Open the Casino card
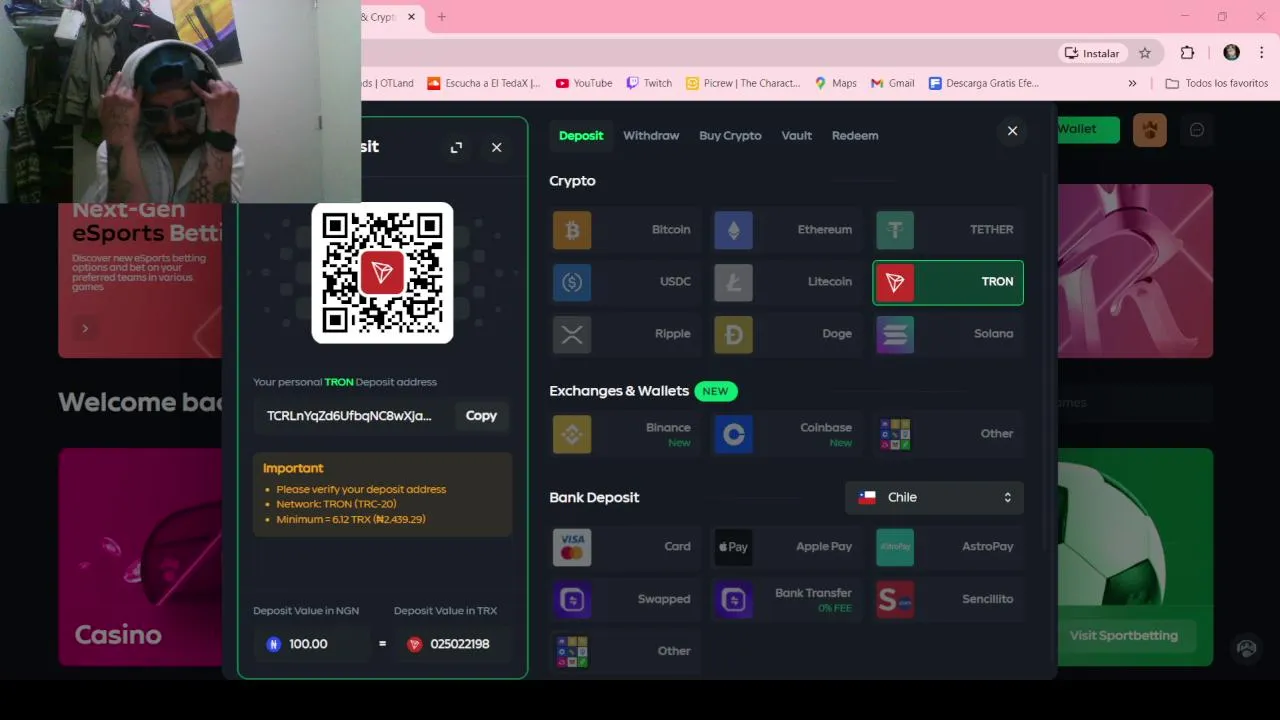Screen dimensions: 1280x720 coord(140,557)
